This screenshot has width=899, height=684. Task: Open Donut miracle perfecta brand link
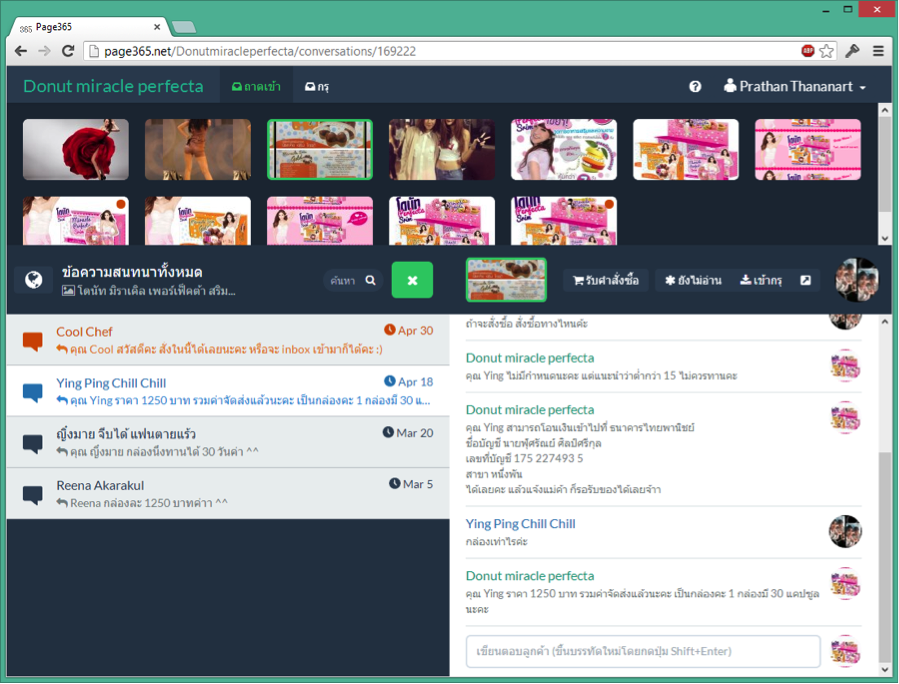click(113, 87)
